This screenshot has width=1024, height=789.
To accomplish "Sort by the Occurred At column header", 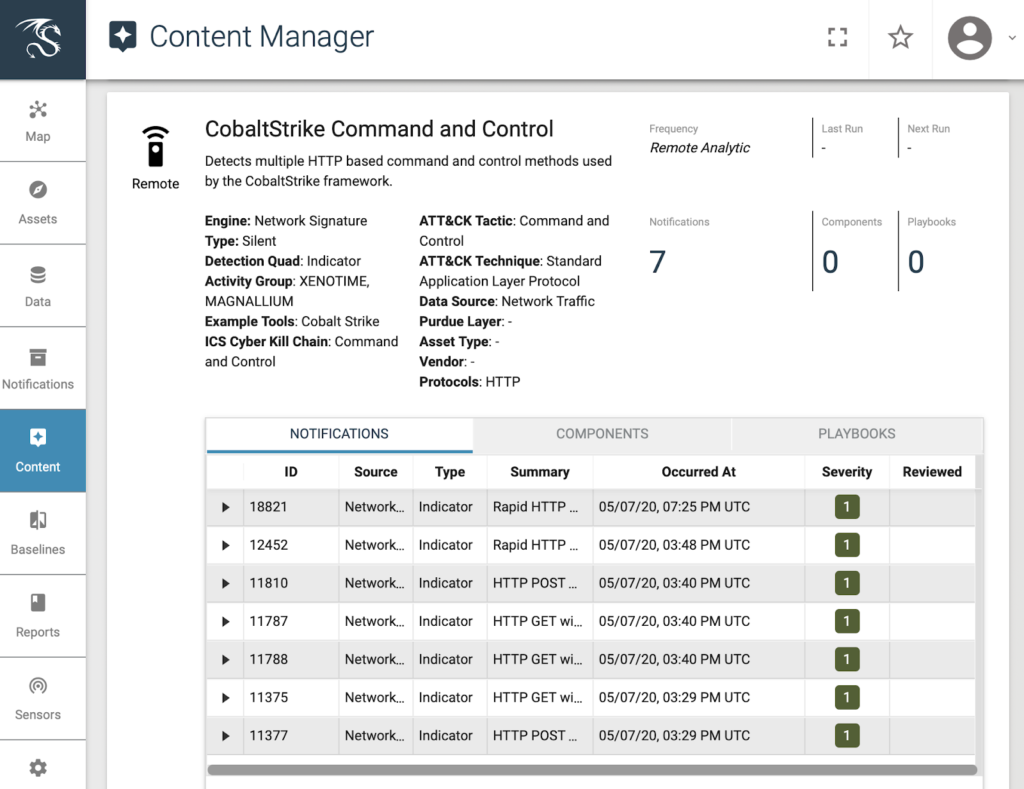I will pos(698,472).
